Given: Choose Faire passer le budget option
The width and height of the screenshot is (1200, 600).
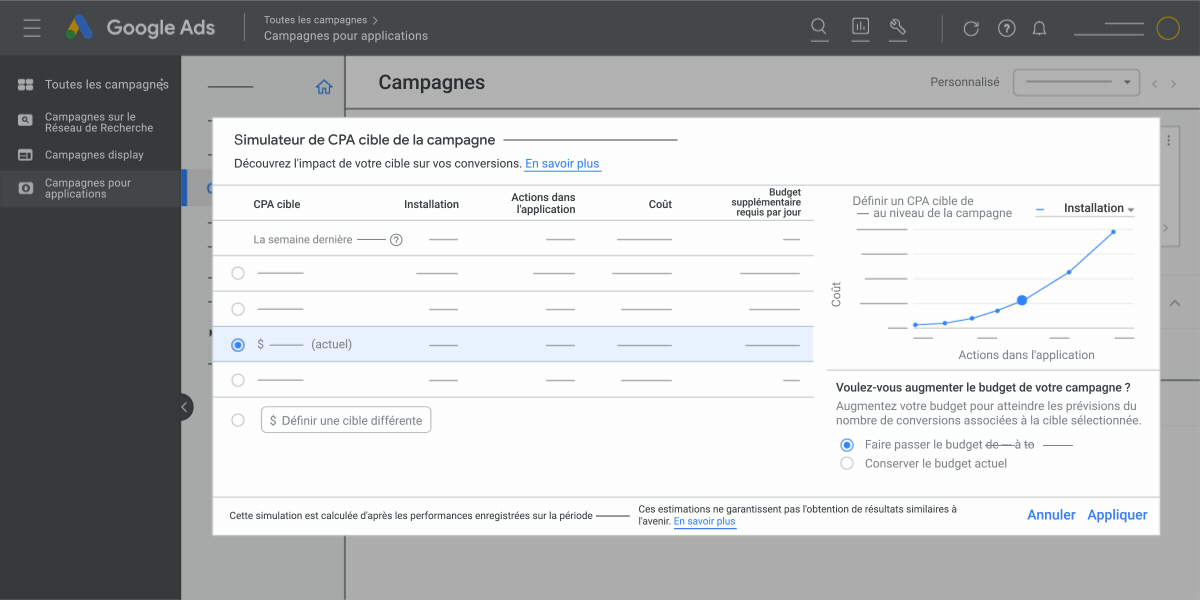Looking at the screenshot, I should tap(847, 444).
